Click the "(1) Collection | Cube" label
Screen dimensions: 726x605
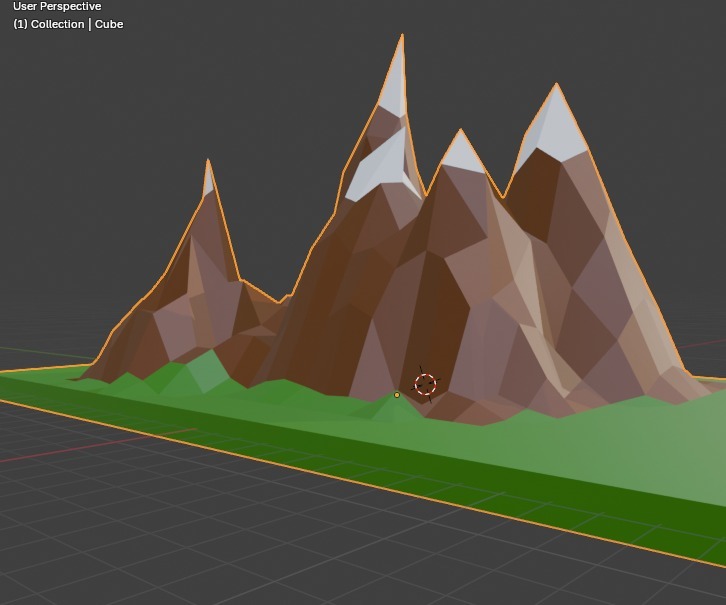68,24
